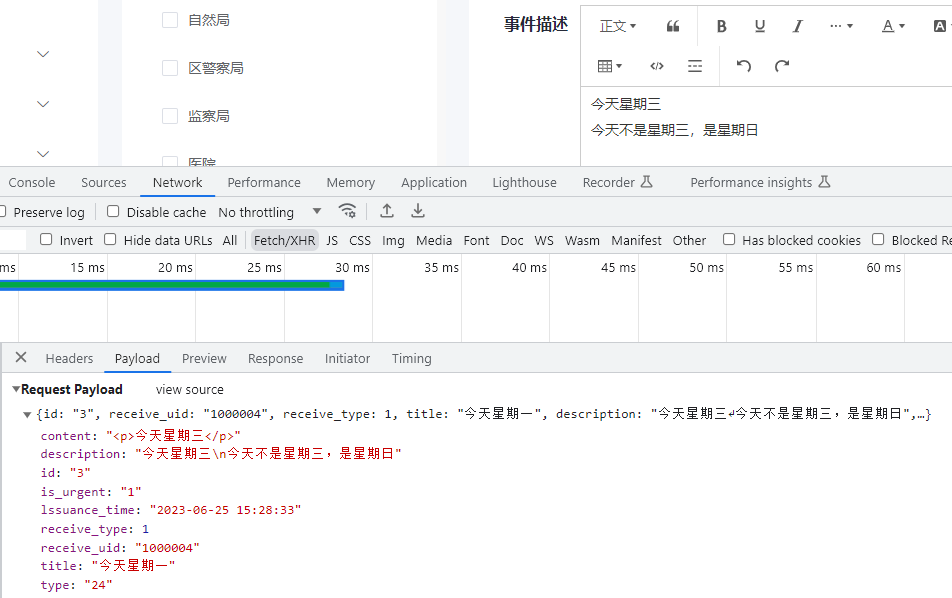Filter requests by Media
The height and width of the screenshot is (598, 952).
click(434, 240)
